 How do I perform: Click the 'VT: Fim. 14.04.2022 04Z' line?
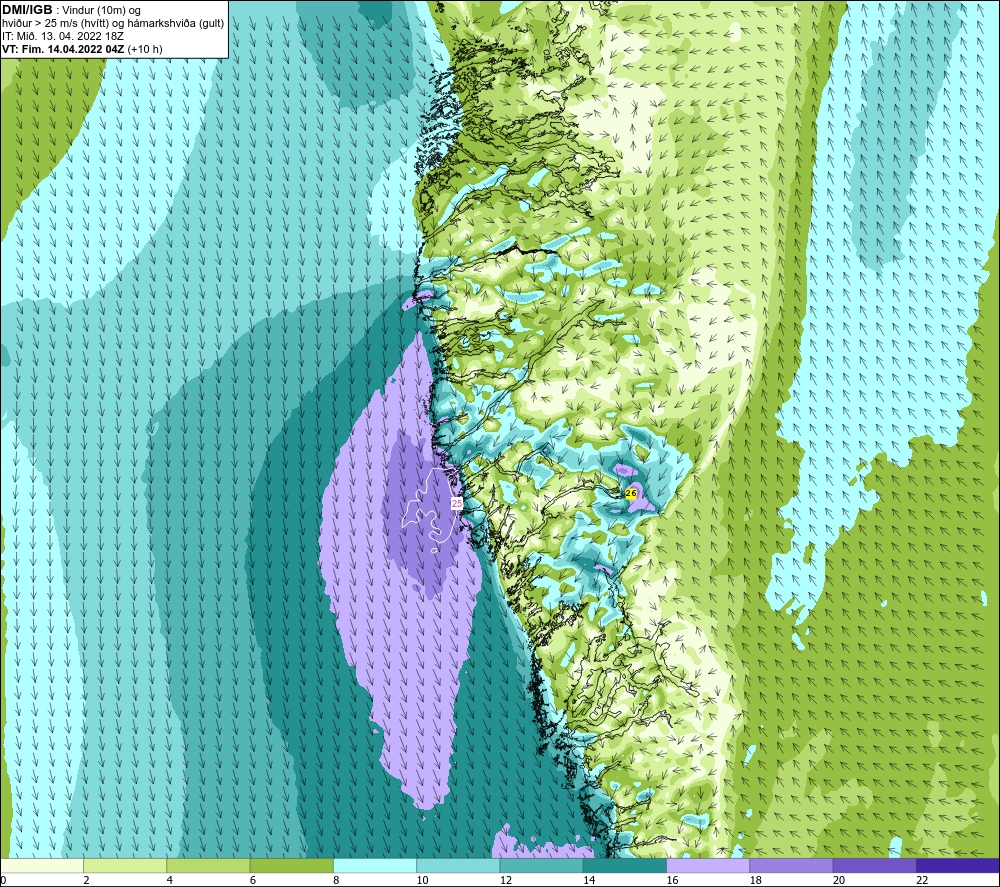pyautogui.click(x=63, y=49)
